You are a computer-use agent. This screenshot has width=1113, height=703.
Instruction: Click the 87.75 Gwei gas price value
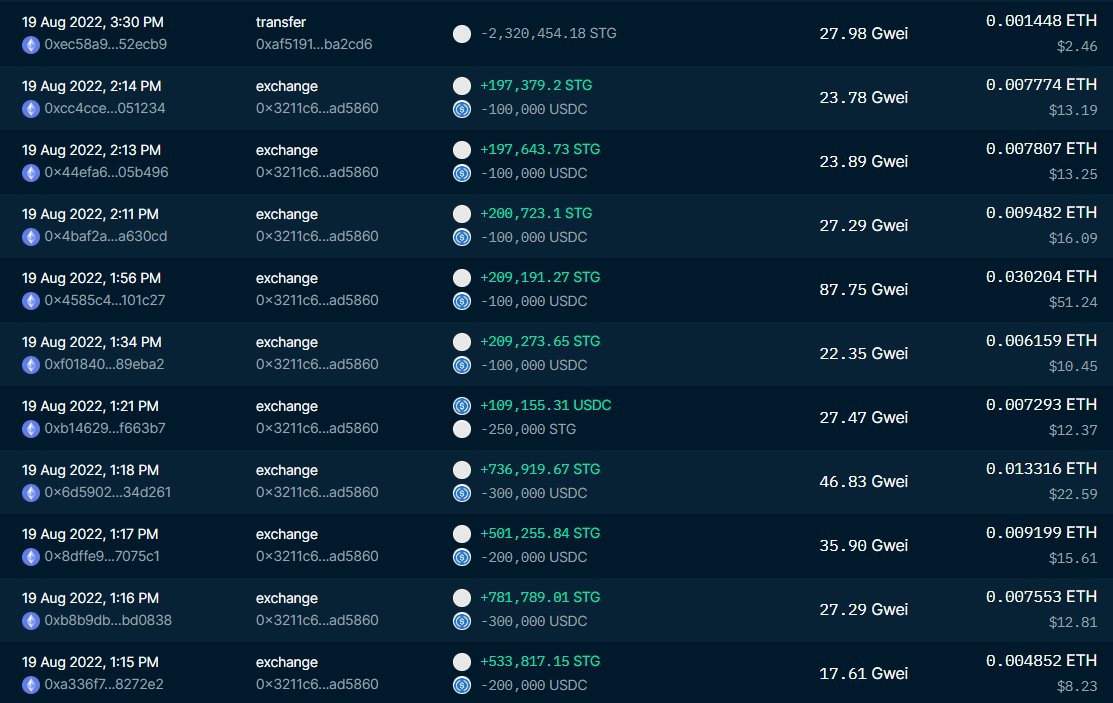[862, 289]
